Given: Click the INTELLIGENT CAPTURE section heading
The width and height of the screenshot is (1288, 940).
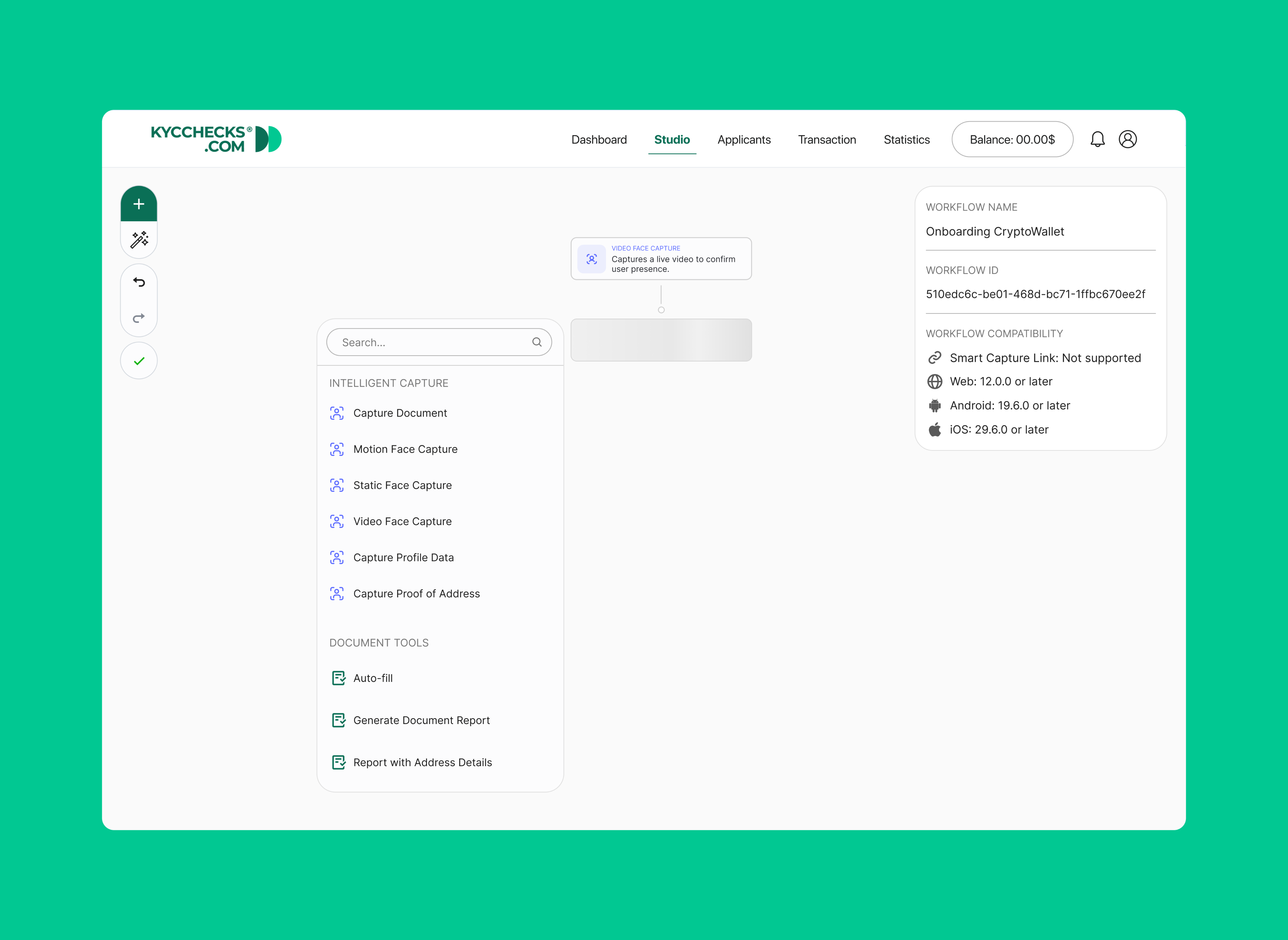Looking at the screenshot, I should pyautogui.click(x=389, y=384).
